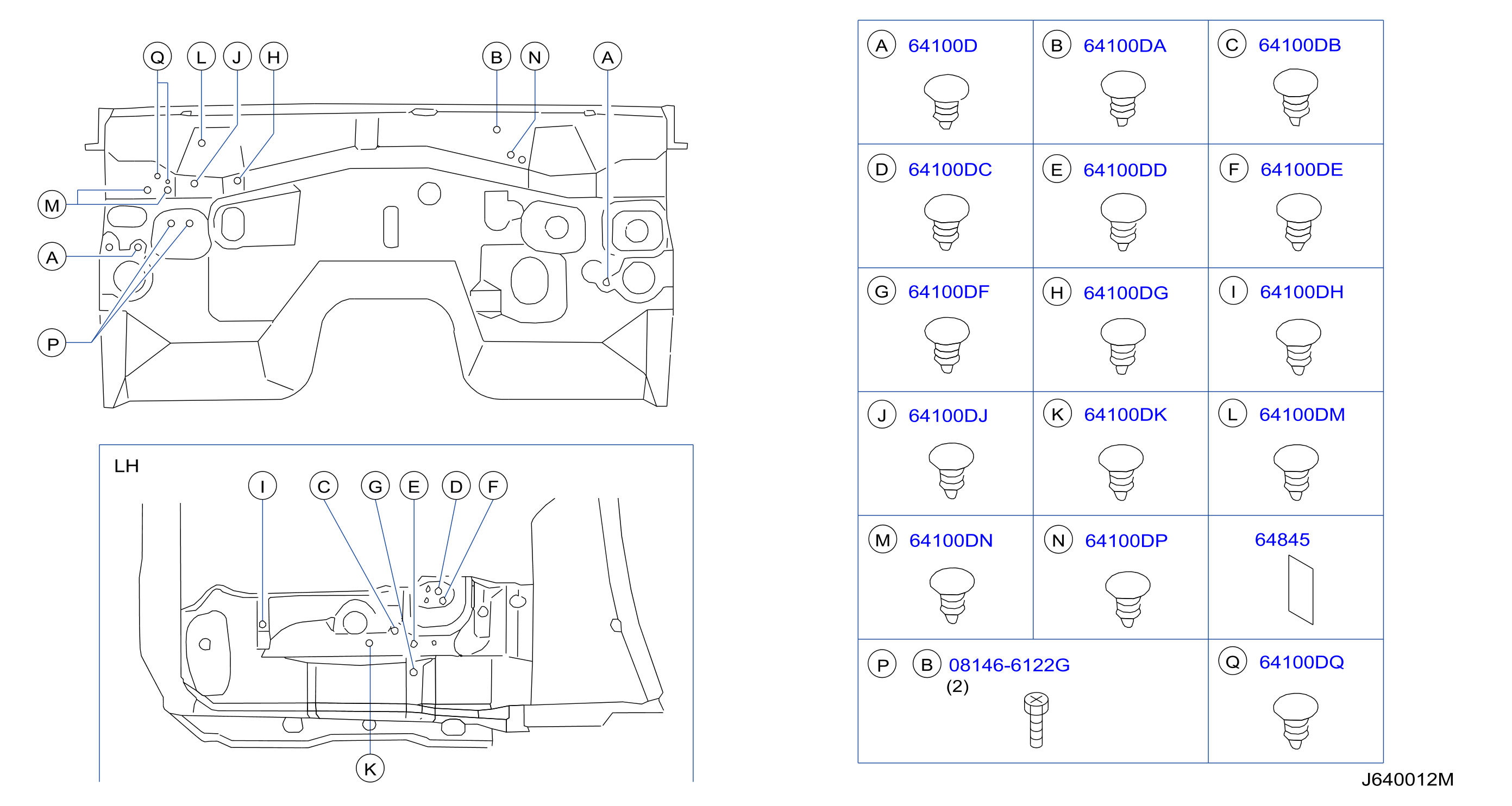Click part number link 64100D

[x=942, y=46]
